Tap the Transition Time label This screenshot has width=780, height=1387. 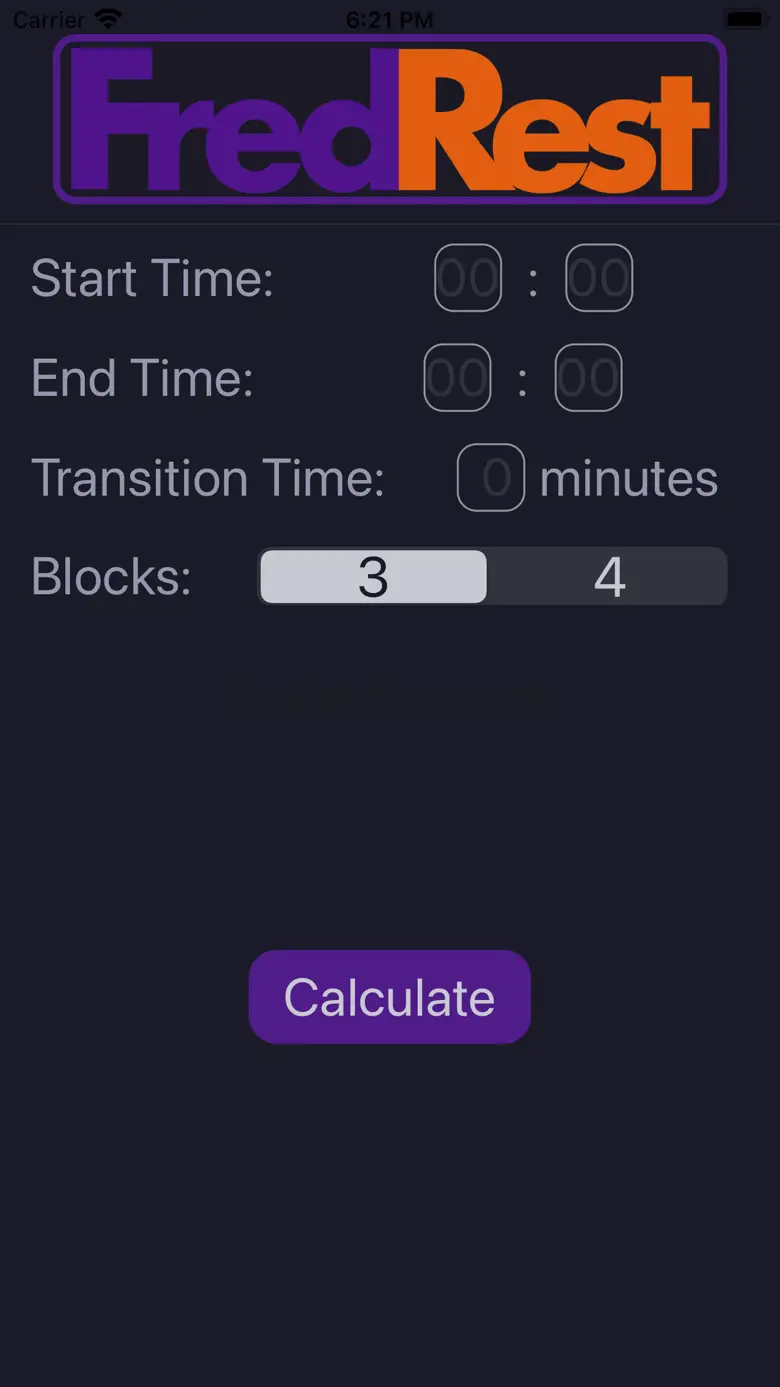click(x=208, y=478)
